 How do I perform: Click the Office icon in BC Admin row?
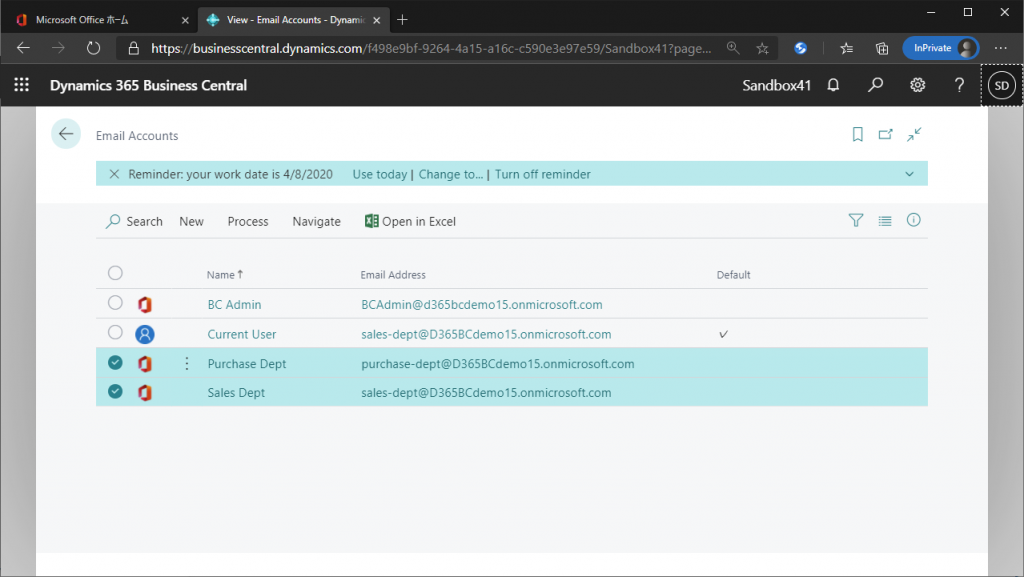pyautogui.click(x=144, y=304)
